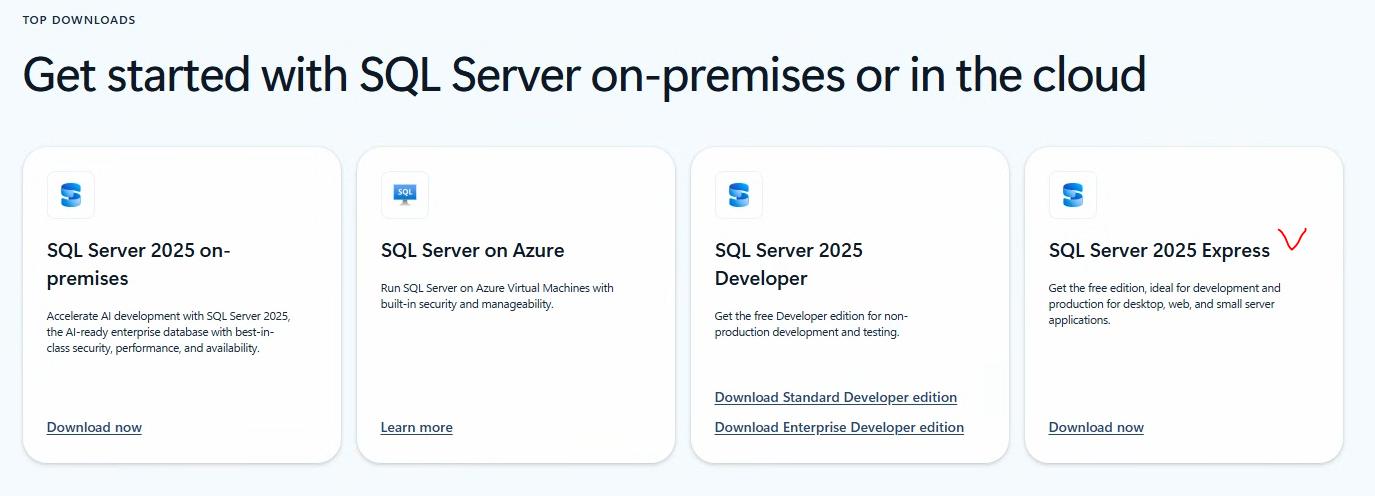This screenshot has height=496, width=1375.
Task: Click the Run SQL Server on Azure Virtual Machines text
Action: [497, 296]
